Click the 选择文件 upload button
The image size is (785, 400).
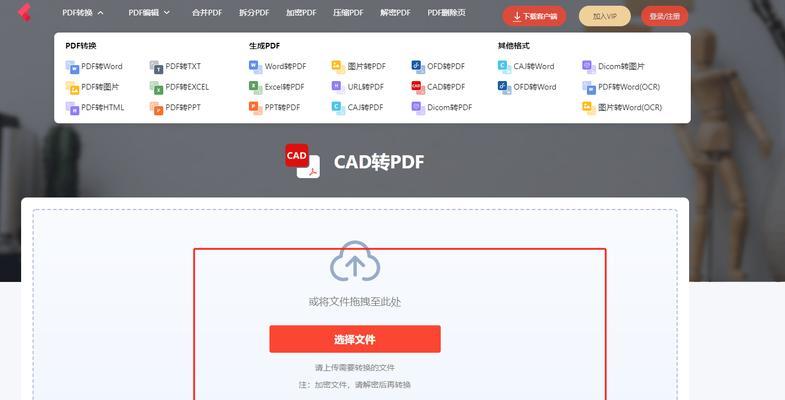click(355, 339)
